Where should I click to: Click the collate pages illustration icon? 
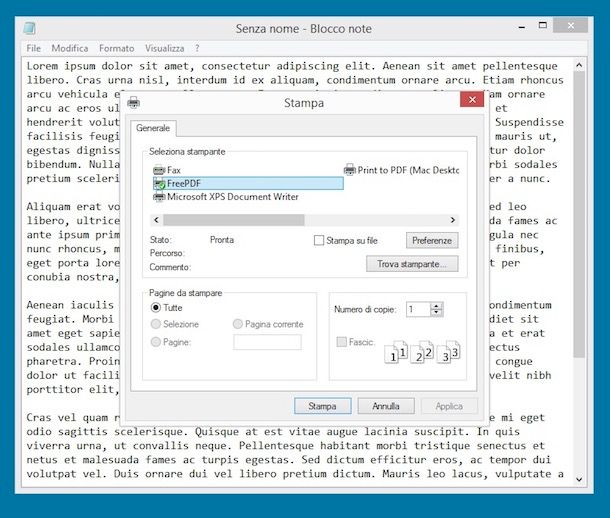click(422, 352)
